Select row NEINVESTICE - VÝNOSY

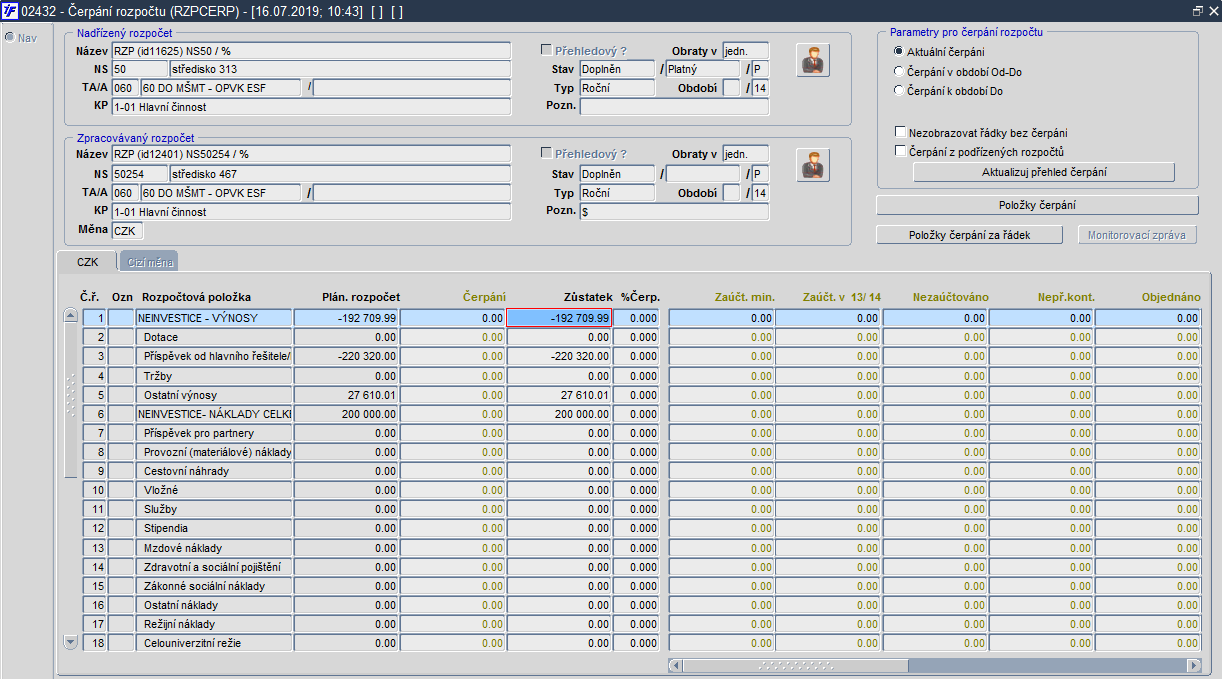pos(214,318)
